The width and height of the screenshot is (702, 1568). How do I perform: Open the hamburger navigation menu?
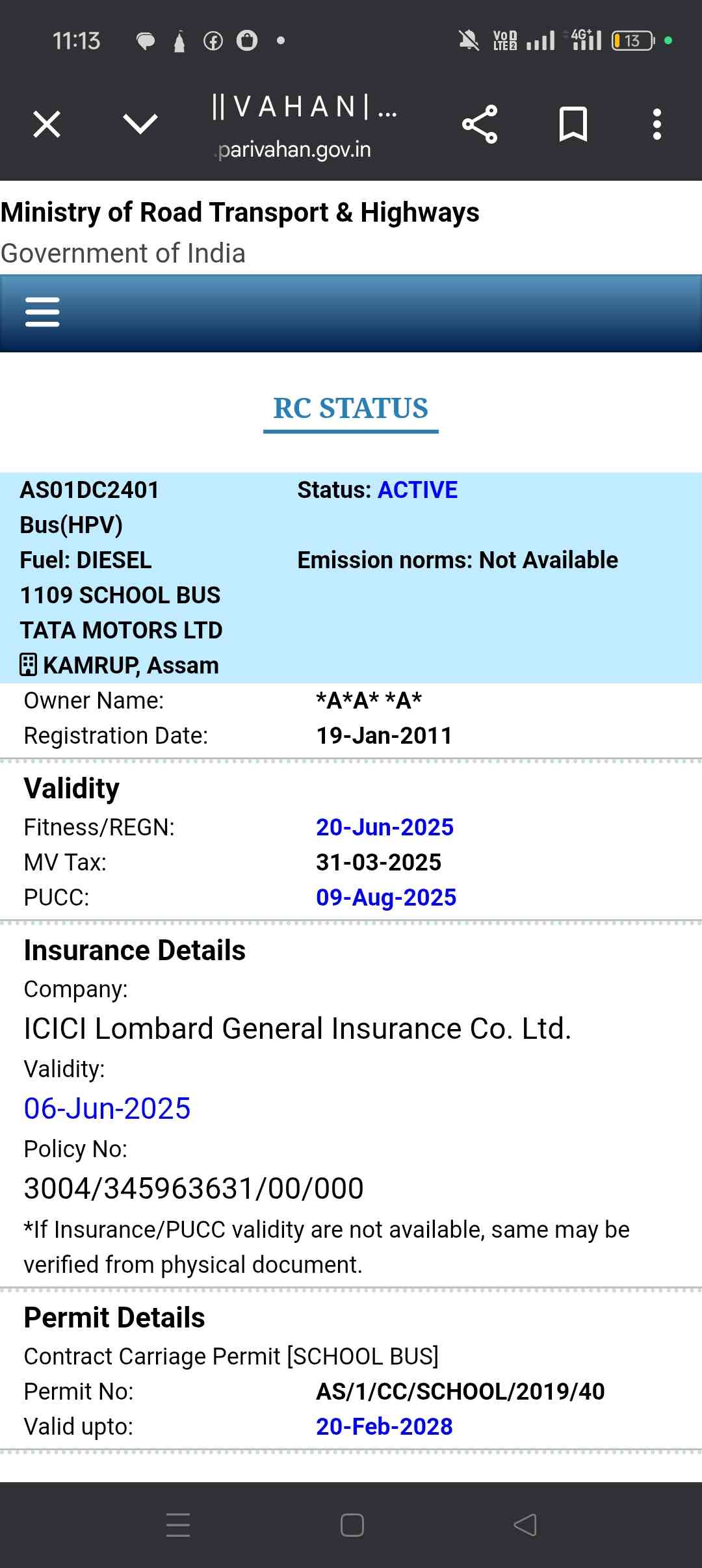tap(42, 312)
